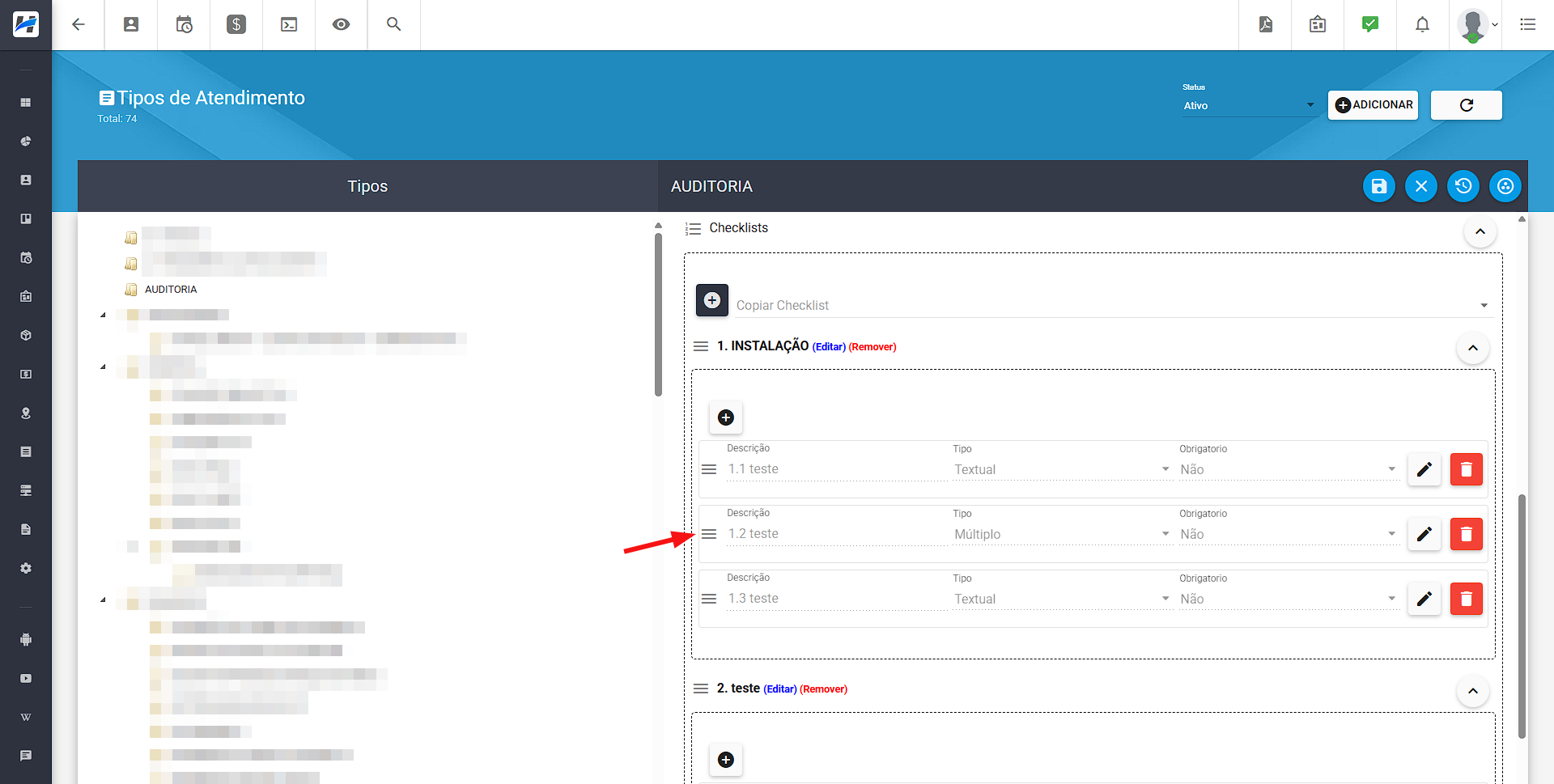Open the calendar clock toolbar icon
The height and width of the screenshot is (784, 1554).
[184, 24]
